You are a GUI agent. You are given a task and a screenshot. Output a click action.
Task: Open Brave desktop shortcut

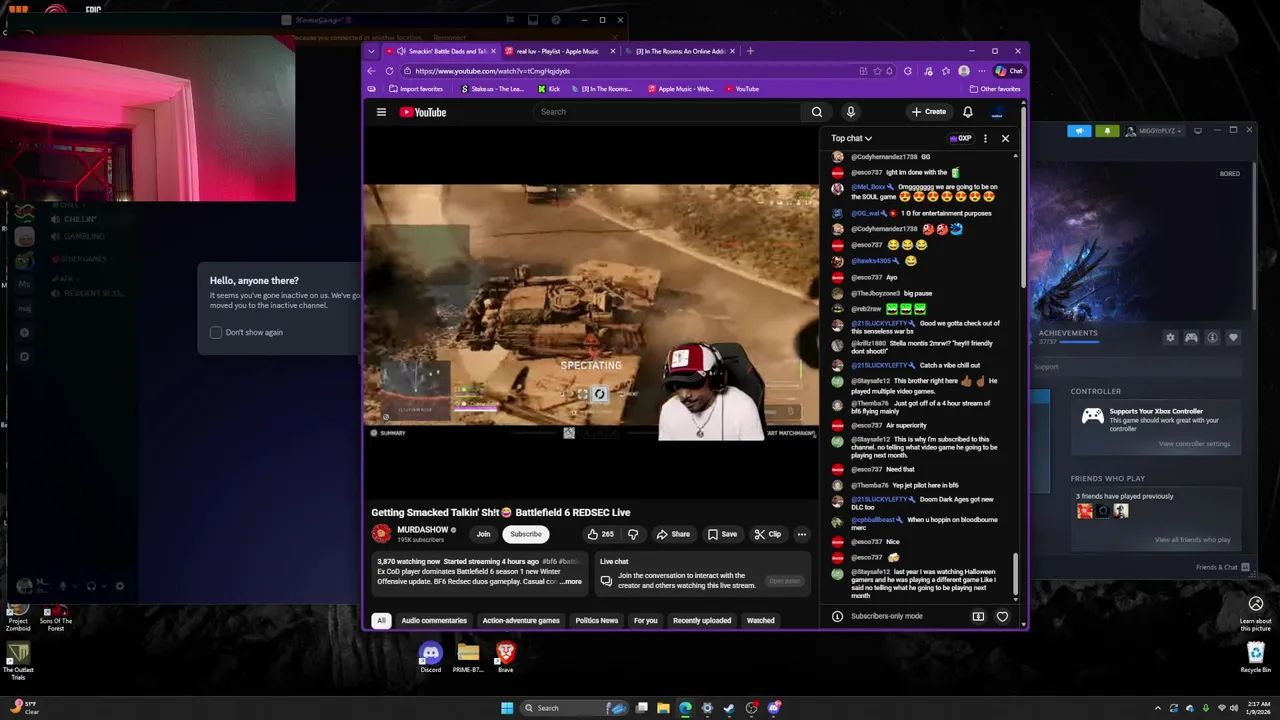[x=506, y=657]
